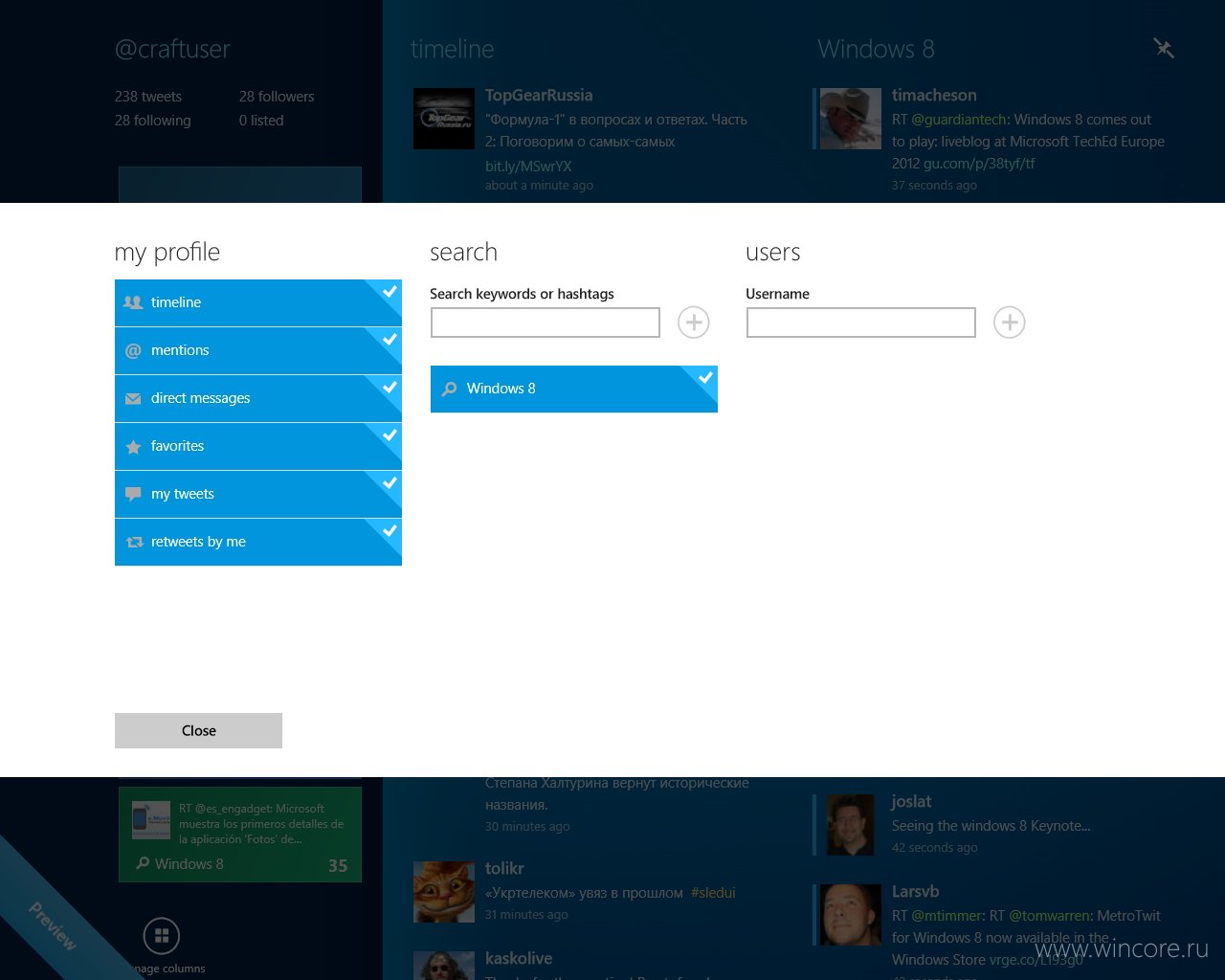Image resolution: width=1225 pixels, height=980 pixels.
Task: Open timacheson avatar thumbnail
Action: pos(851,119)
